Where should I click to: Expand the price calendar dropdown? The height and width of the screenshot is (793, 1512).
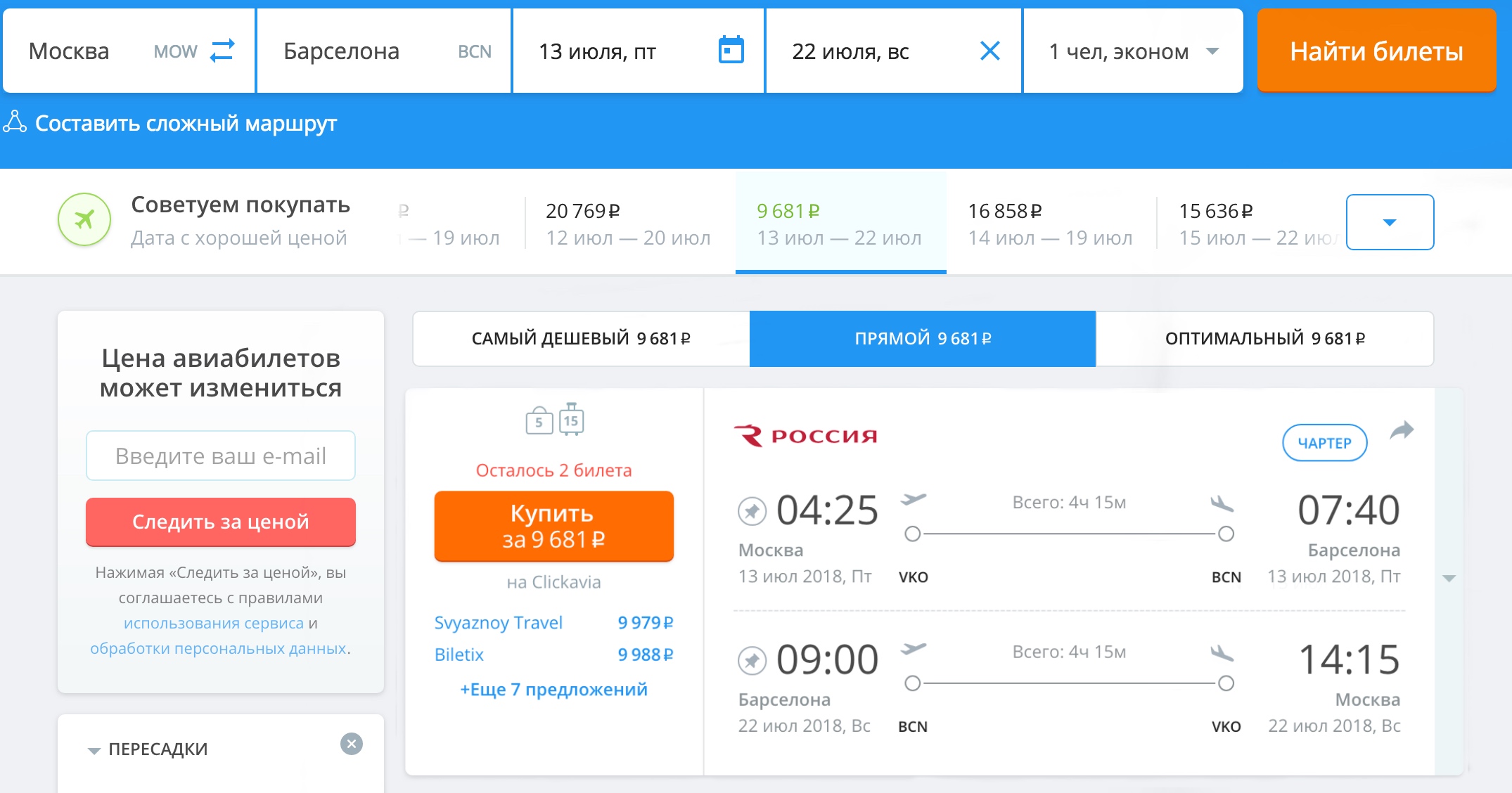click(1390, 222)
